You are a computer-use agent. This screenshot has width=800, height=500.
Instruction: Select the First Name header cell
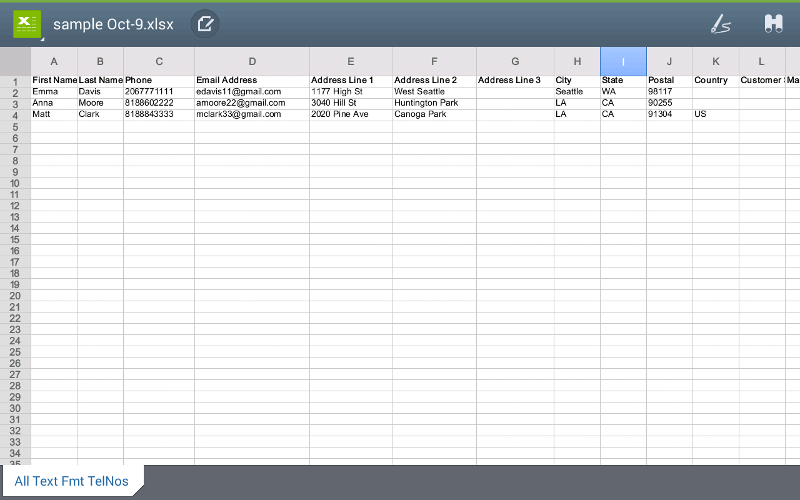[54, 80]
